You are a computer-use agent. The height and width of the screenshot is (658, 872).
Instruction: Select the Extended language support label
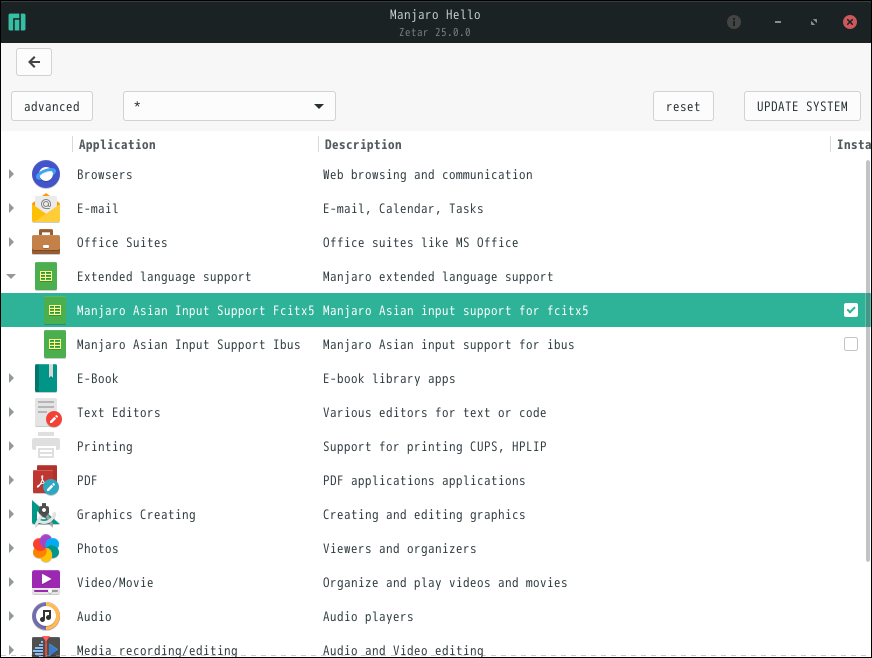[x=164, y=276]
